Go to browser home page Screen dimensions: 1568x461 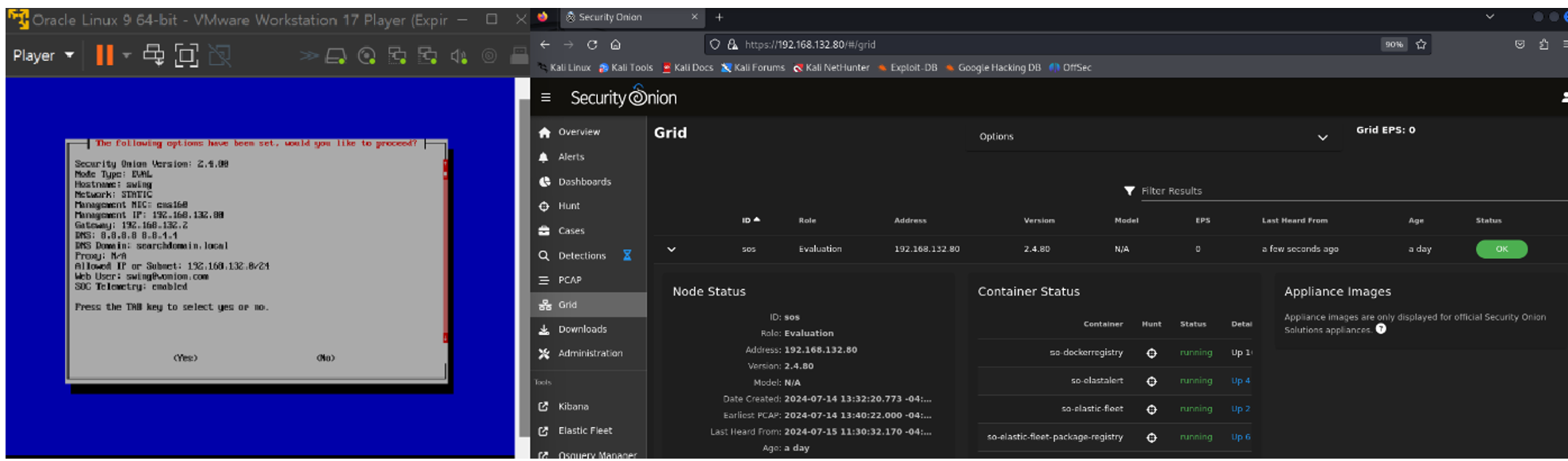click(615, 44)
